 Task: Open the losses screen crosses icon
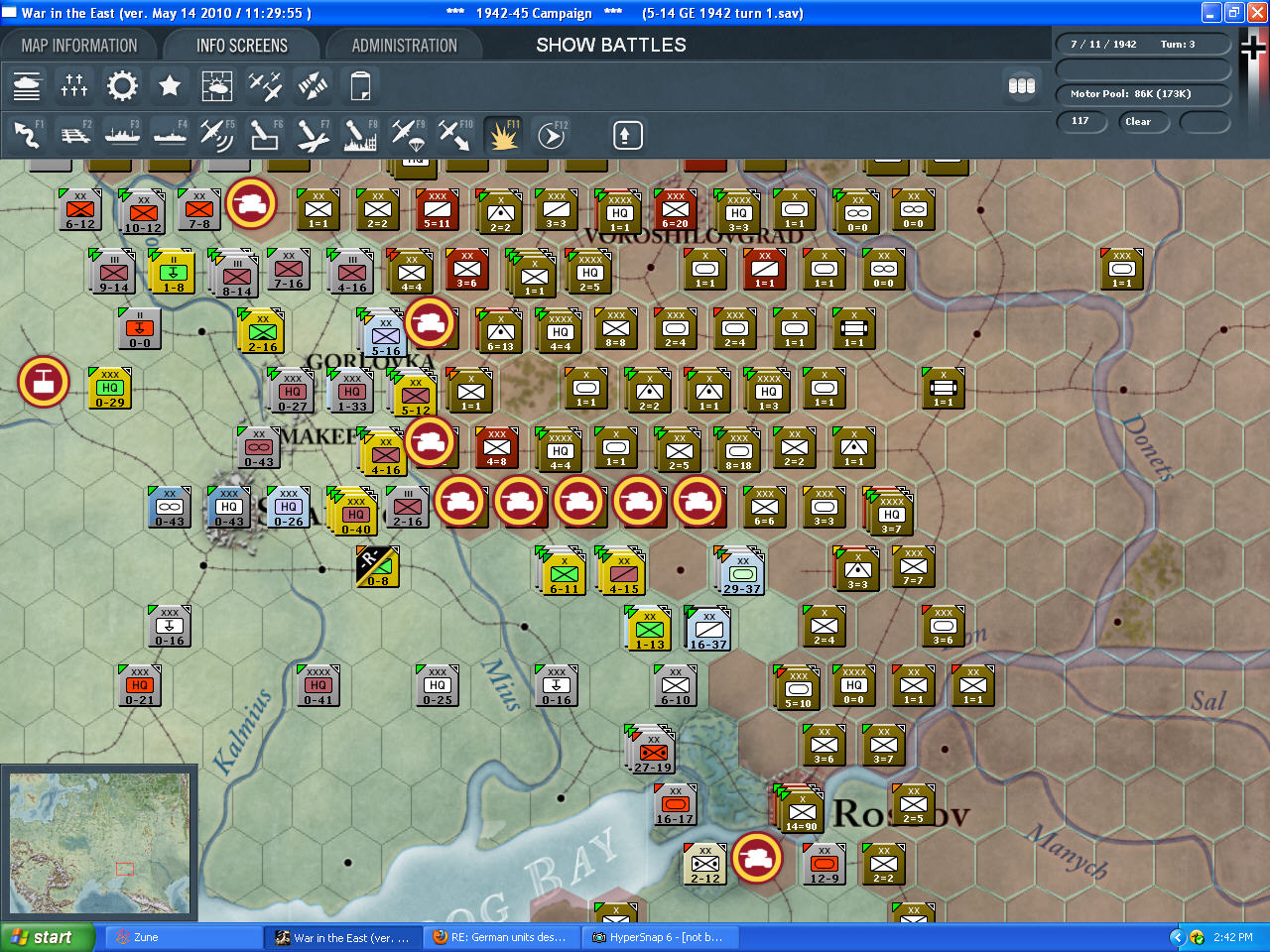click(74, 86)
